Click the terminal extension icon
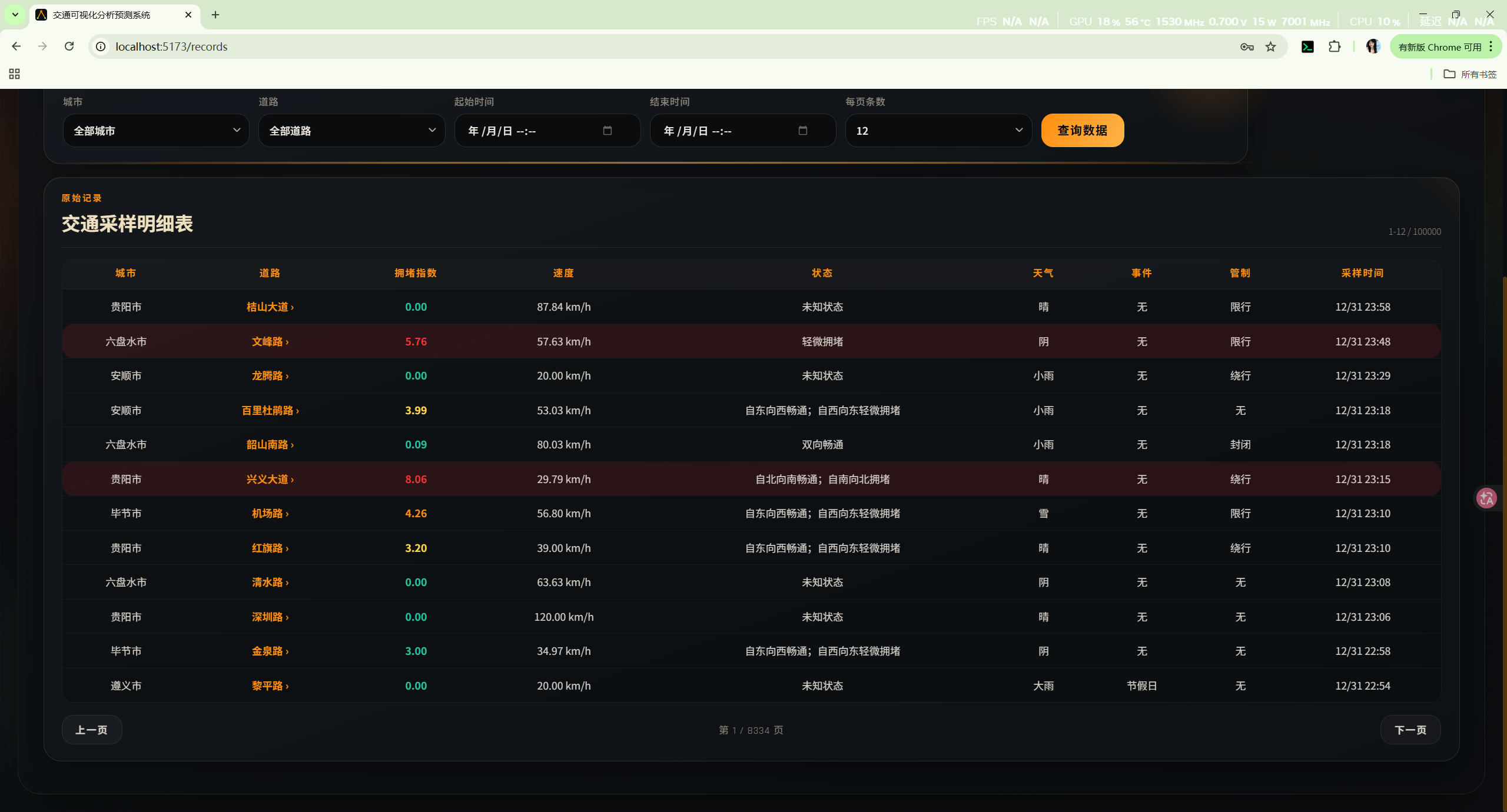Image resolution: width=1507 pixels, height=812 pixels. (x=1307, y=47)
